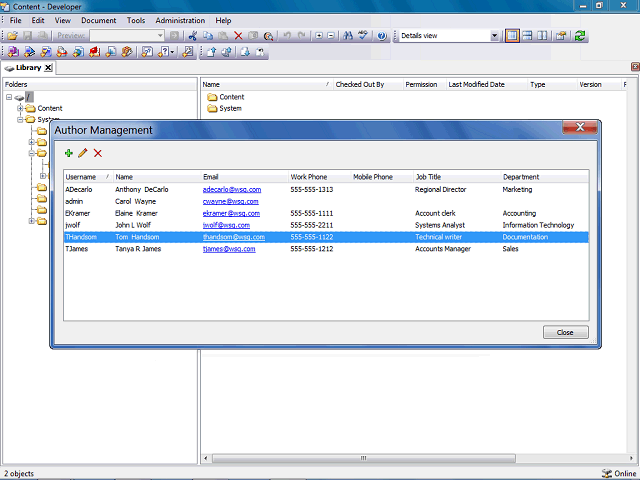Click the first new-document icon in second toolbar

pos(13,52)
